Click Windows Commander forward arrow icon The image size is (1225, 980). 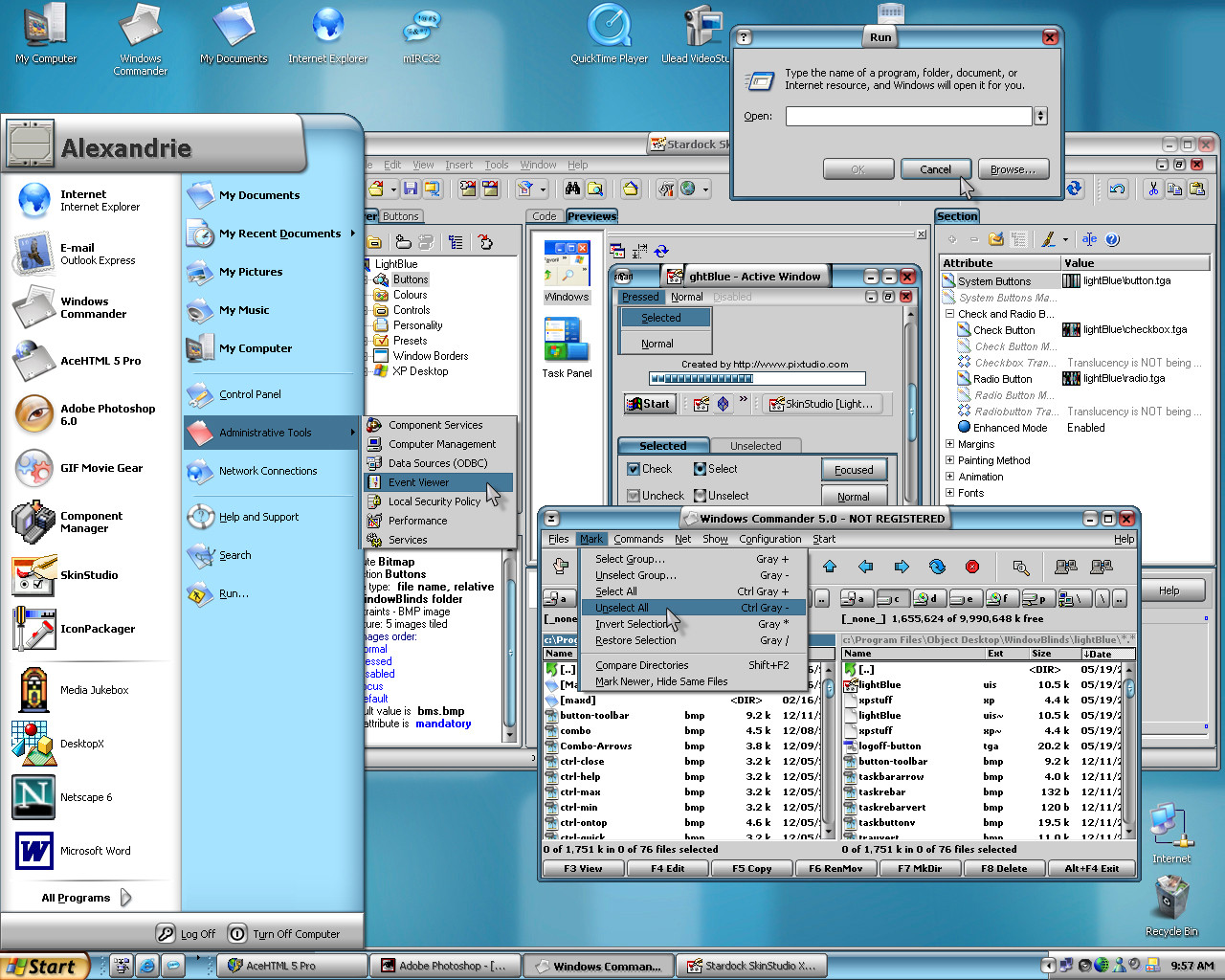pos(902,567)
